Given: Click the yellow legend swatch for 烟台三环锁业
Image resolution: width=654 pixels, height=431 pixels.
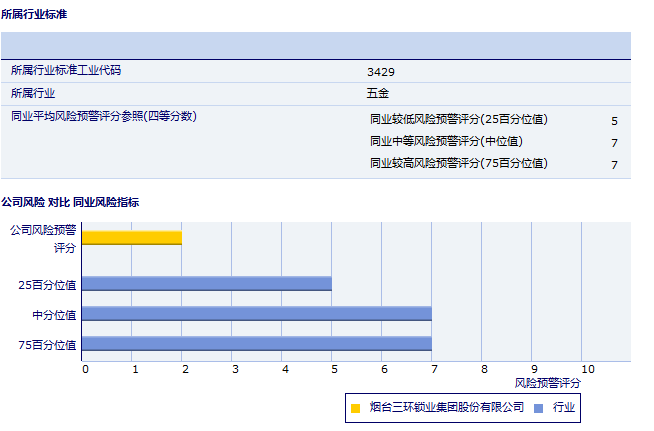Looking at the screenshot, I should (x=355, y=408).
